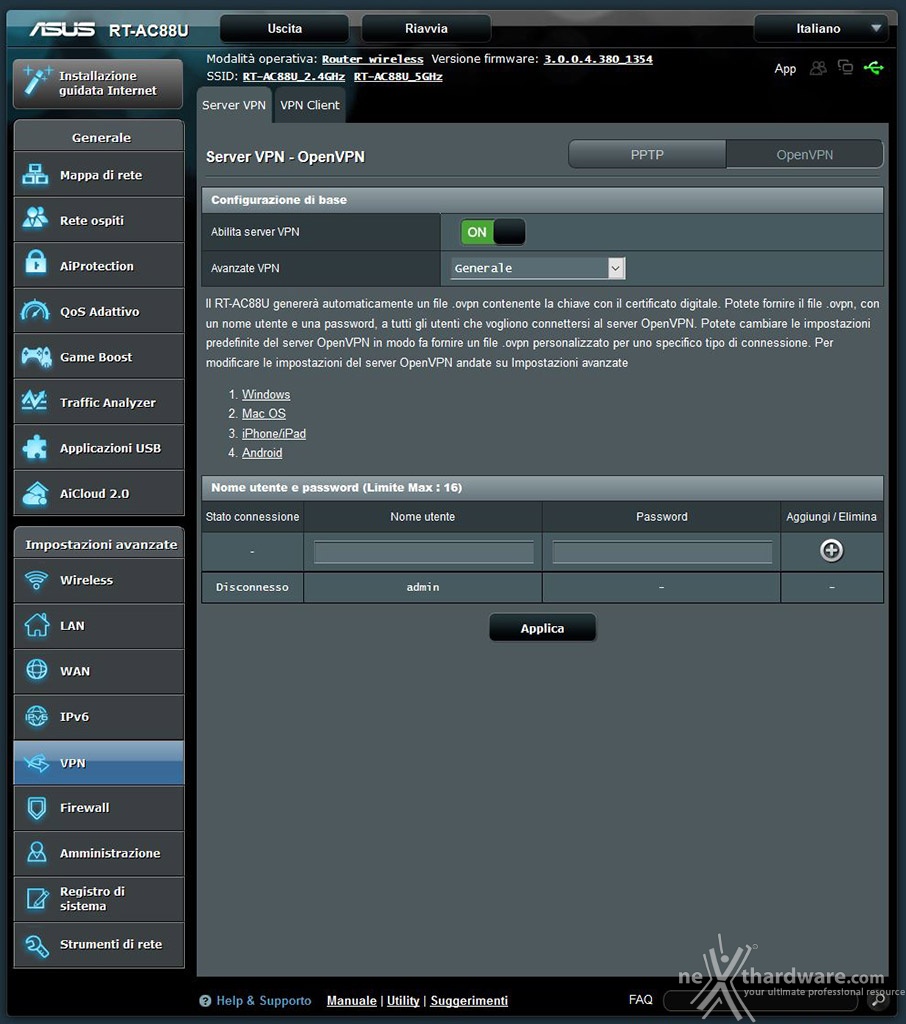Open the Avanzate VPN dropdown
906x1024 pixels.
pyautogui.click(x=538, y=268)
